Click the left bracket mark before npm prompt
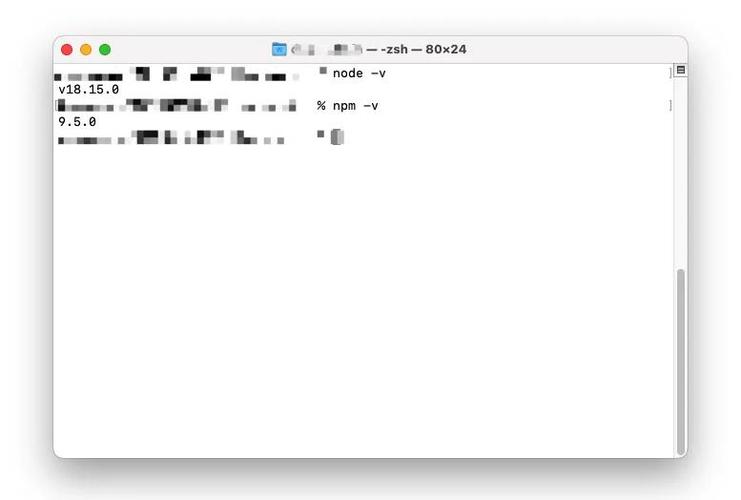Image resolution: width=741 pixels, height=500 pixels. [x=56, y=105]
